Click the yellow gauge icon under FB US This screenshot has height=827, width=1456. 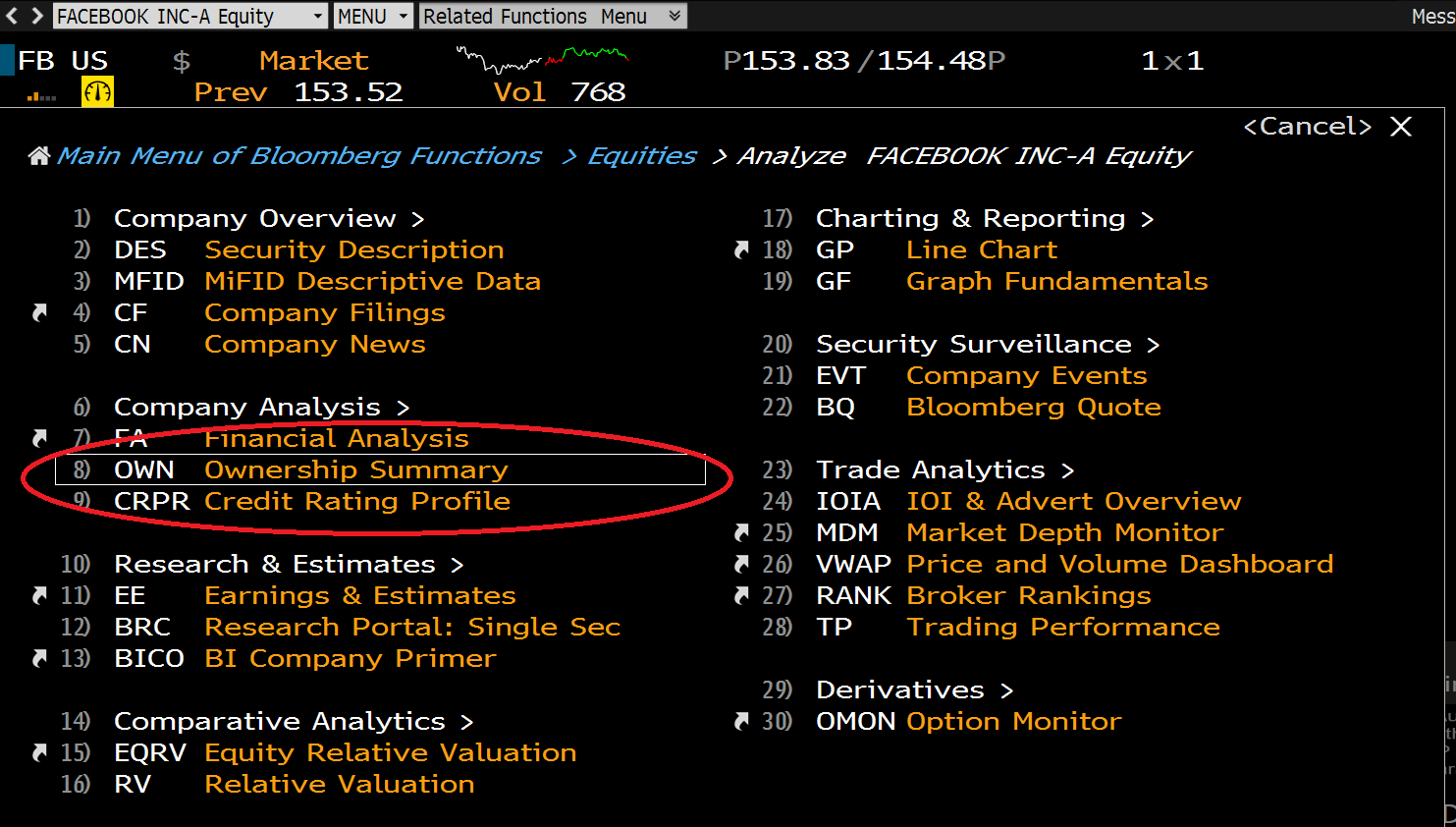(97, 92)
